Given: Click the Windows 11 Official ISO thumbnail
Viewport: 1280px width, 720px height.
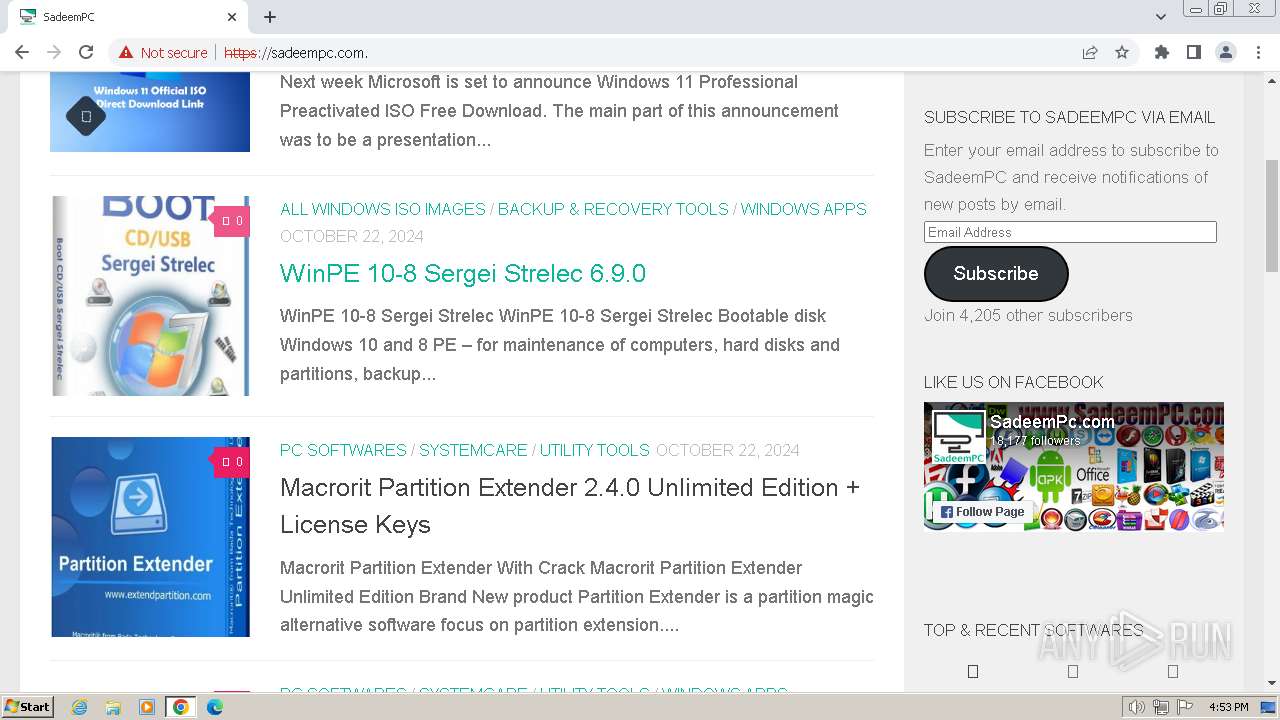Looking at the screenshot, I should 150,112.
